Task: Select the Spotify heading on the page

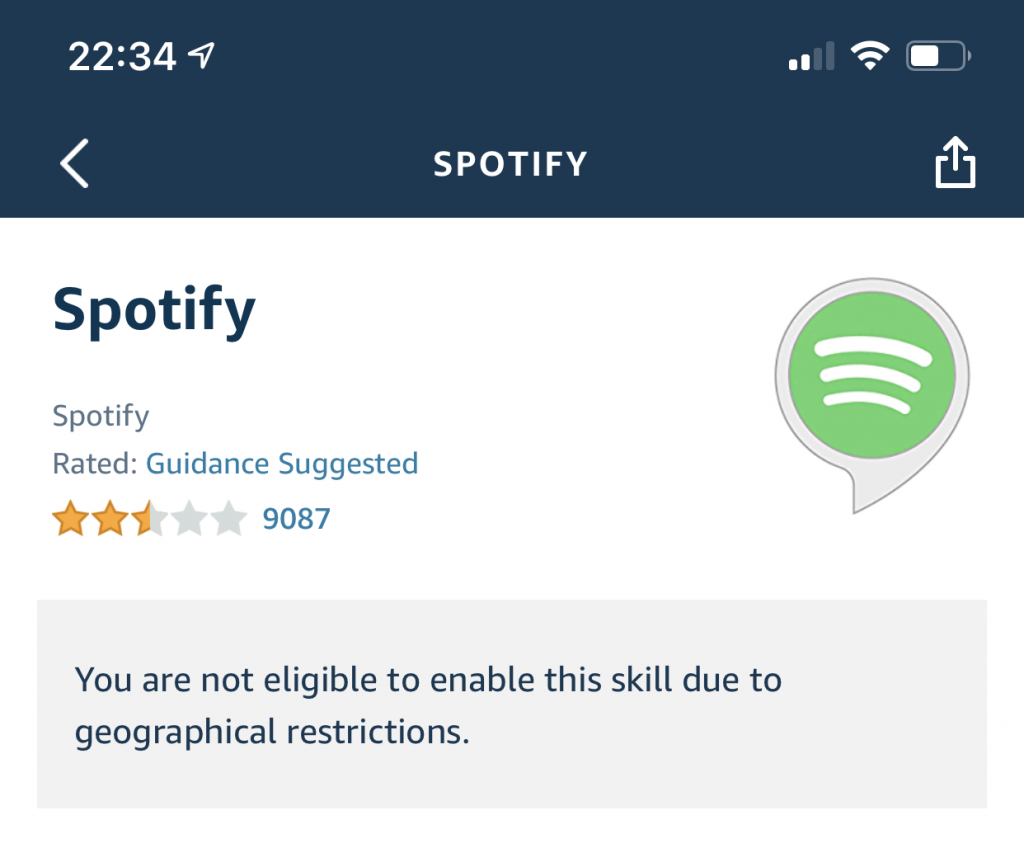Action: (153, 310)
